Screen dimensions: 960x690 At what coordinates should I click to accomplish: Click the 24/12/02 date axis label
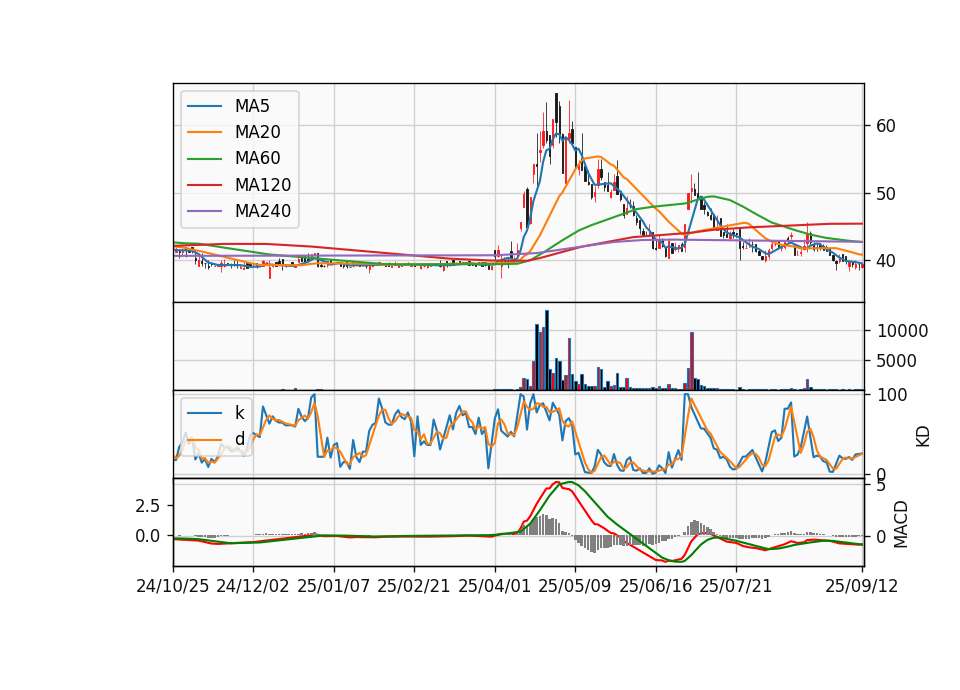point(253,586)
